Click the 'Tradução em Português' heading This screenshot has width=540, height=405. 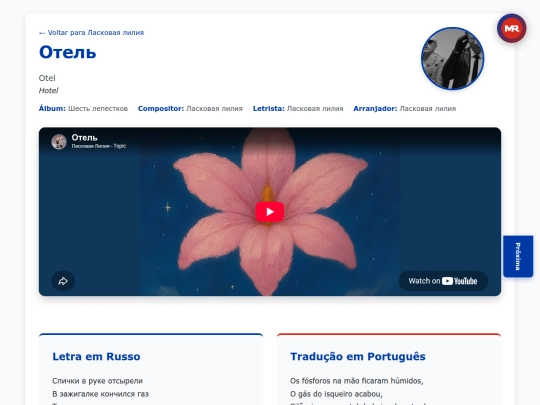point(358,356)
